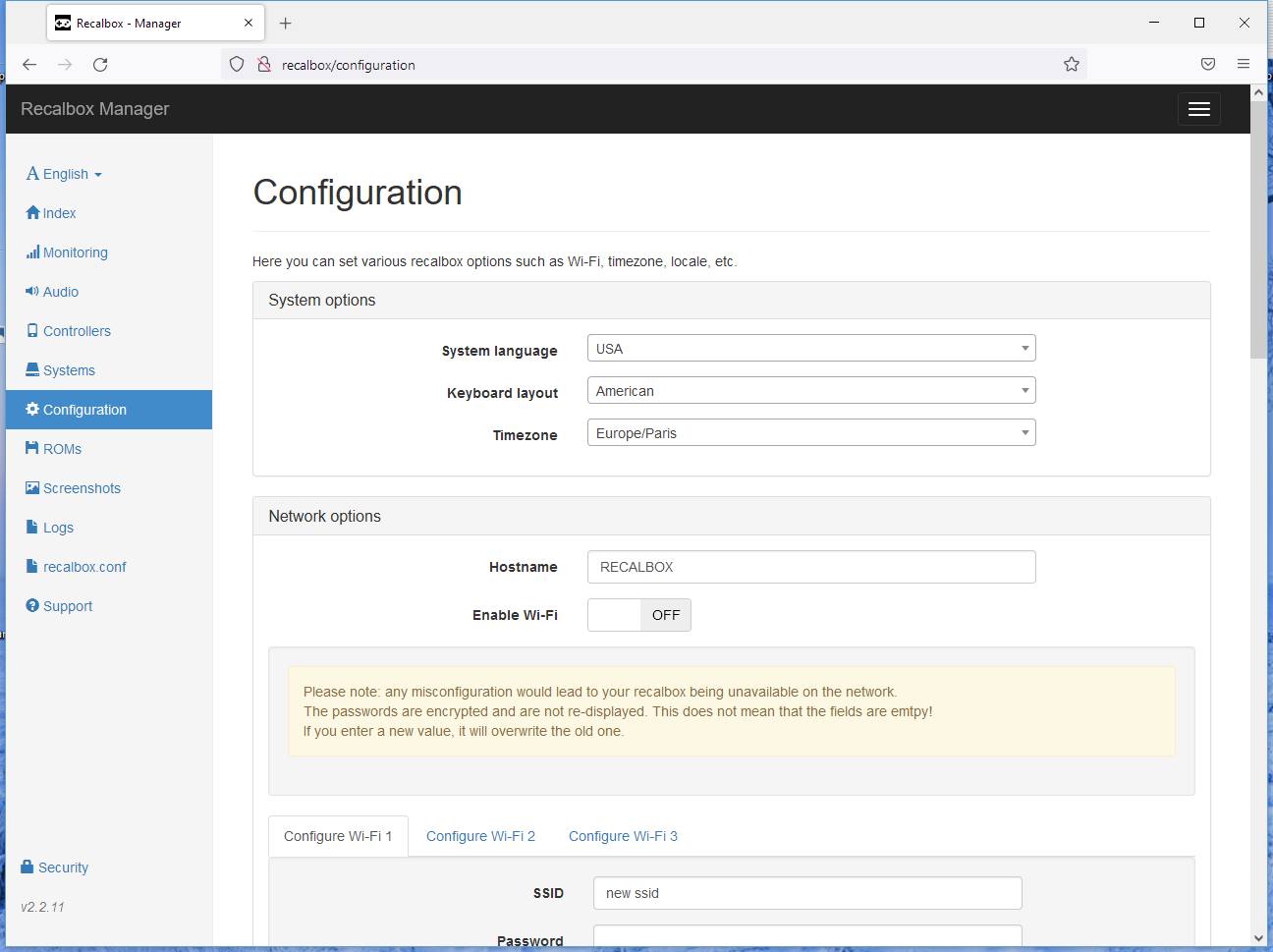Bookmark page with star icon

click(x=1071, y=65)
